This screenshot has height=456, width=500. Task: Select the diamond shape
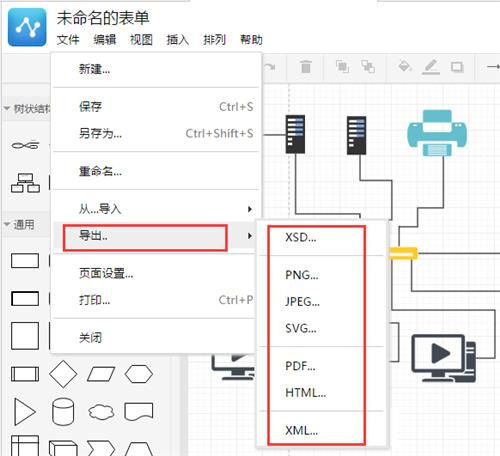63,374
